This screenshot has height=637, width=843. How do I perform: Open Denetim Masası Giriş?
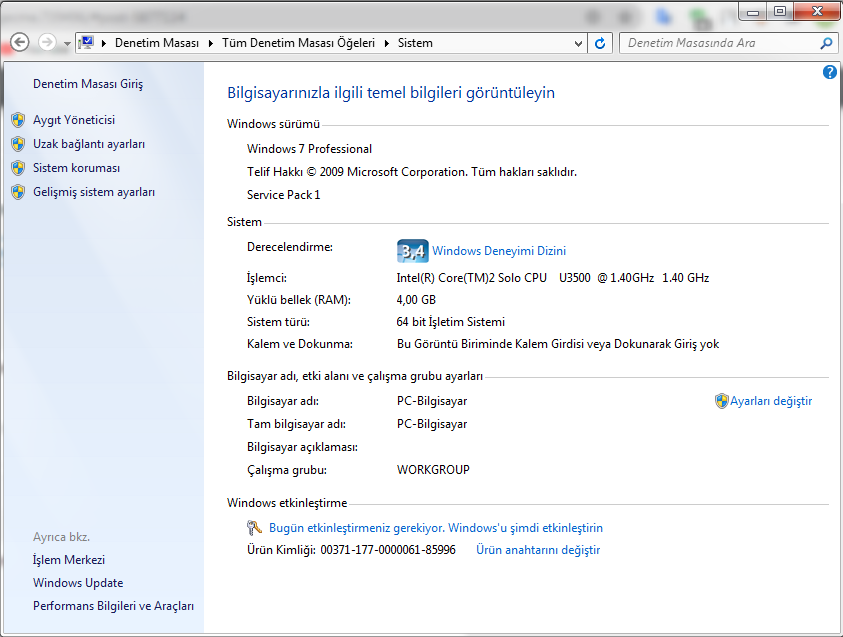[x=88, y=84]
